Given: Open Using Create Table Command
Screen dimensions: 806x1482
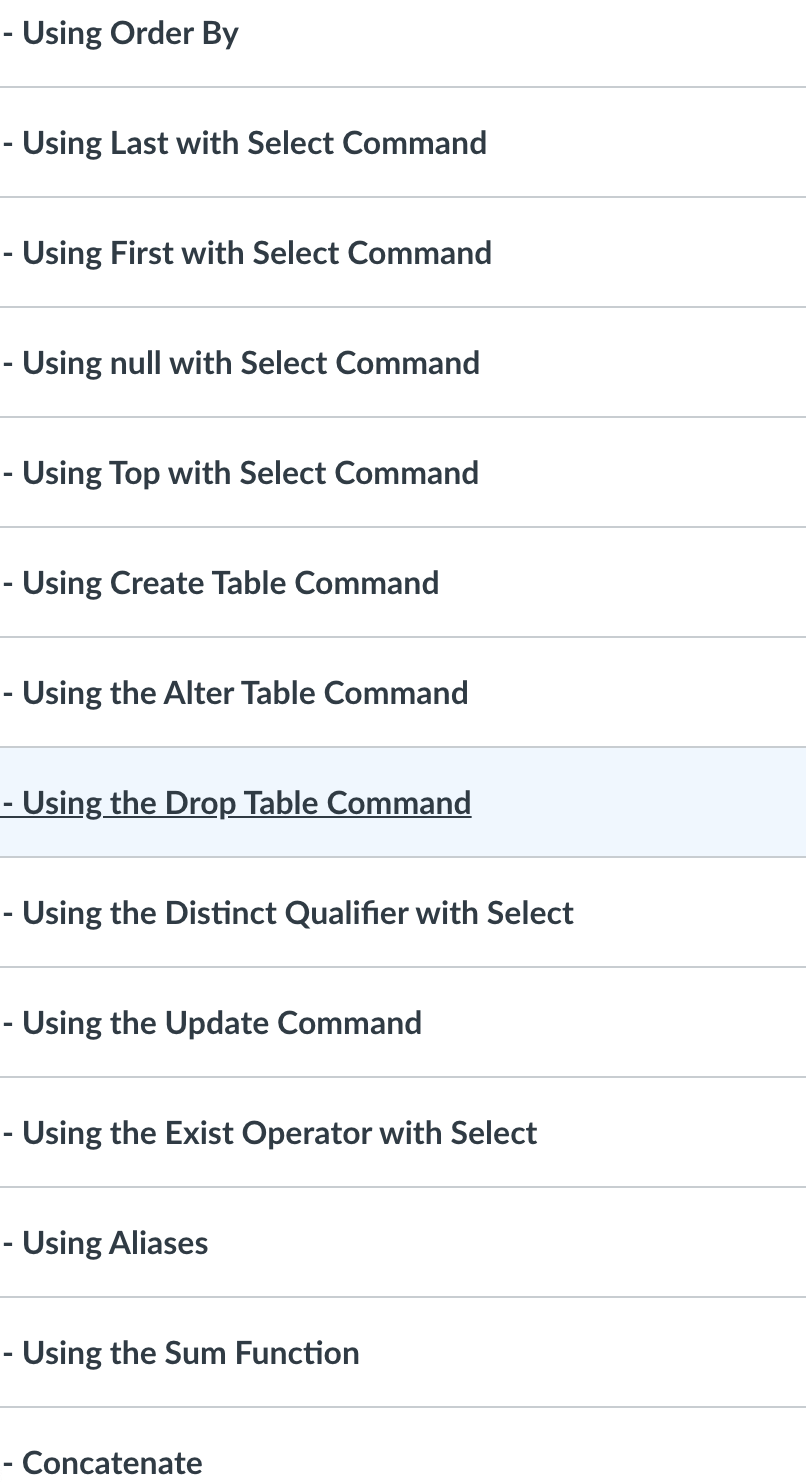Looking at the screenshot, I should click(220, 583).
